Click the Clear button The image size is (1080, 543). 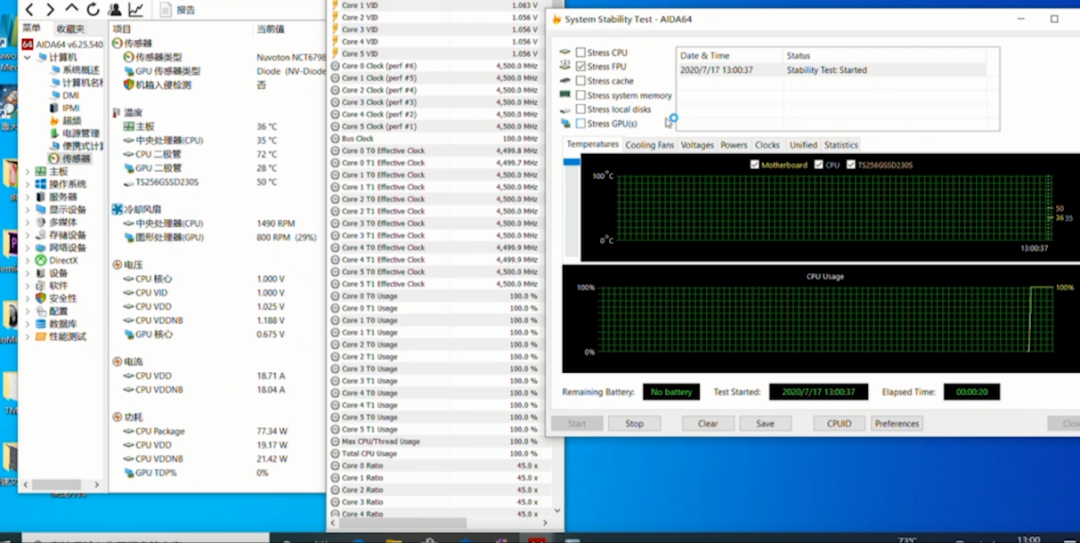[708, 424]
